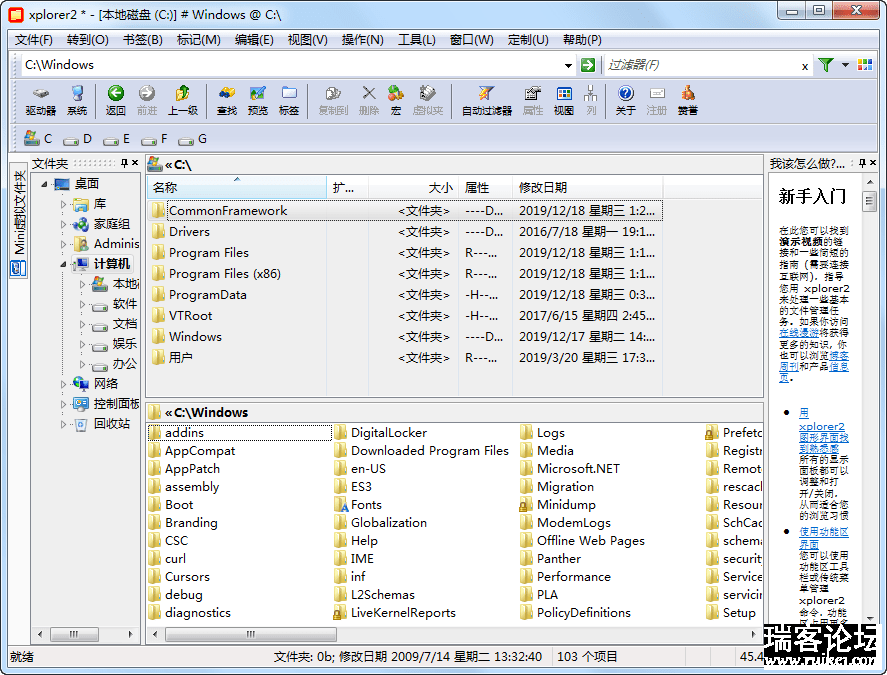The width and height of the screenshot is (887, 675).
Task: Open the 自动过滤器 autofilter tool
Action: pyautogui.click(x=486, y=100)
